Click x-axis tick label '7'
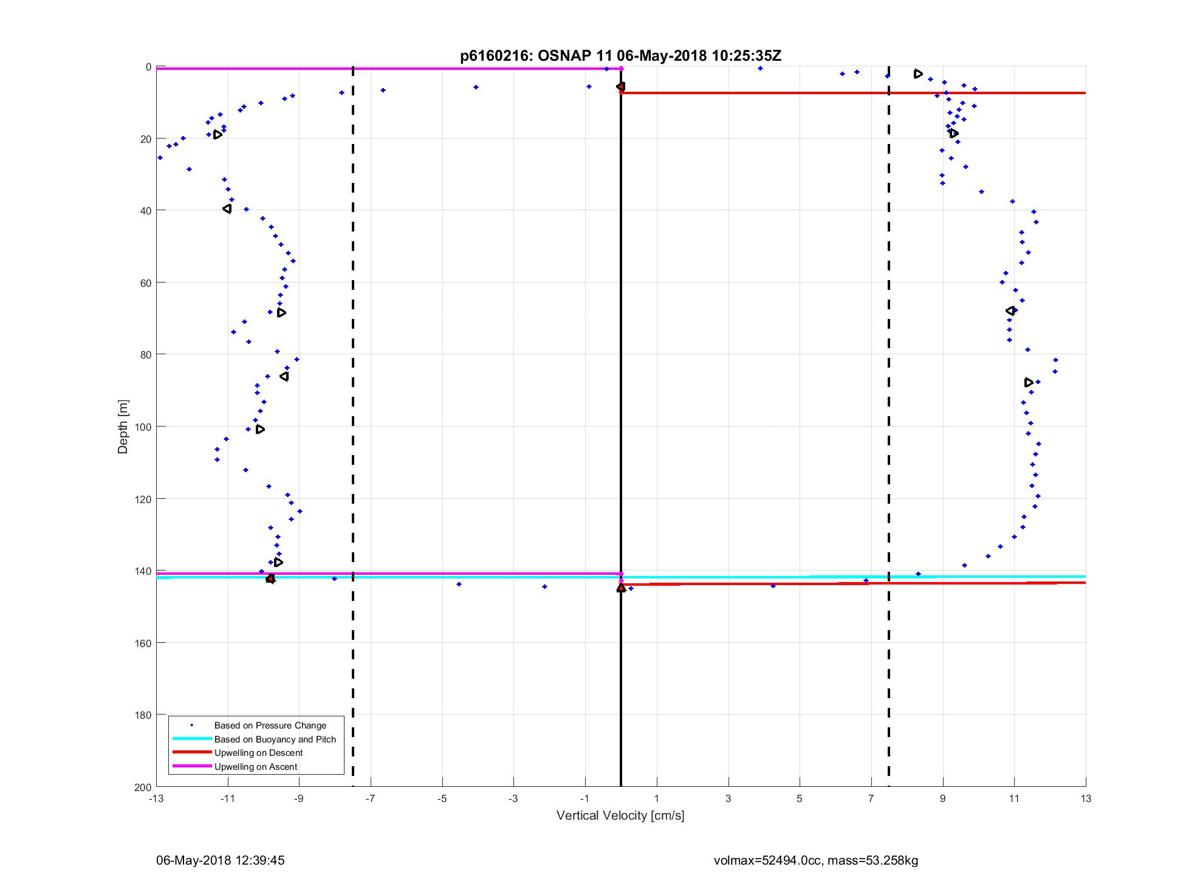This screenshot has height=885, width=1200. coord(871,798)
